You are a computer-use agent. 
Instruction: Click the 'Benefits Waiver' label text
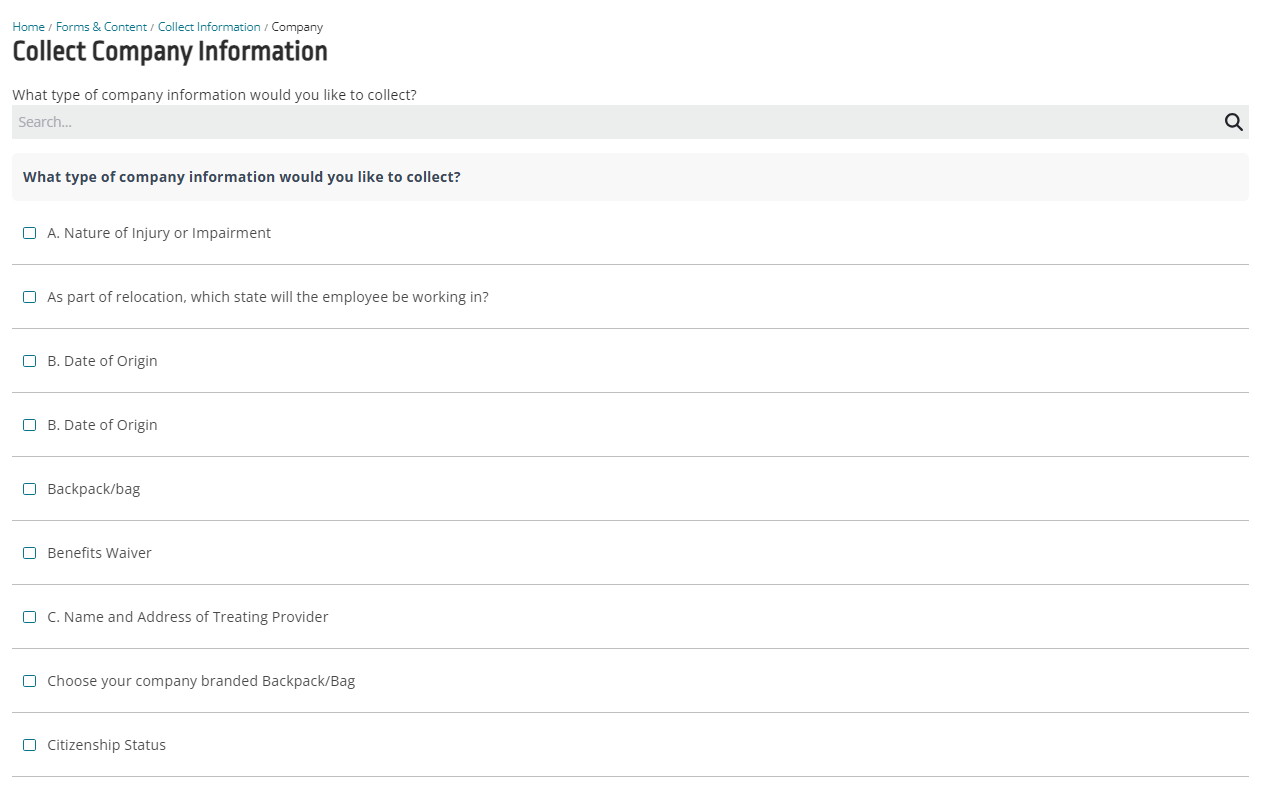[99, 553]
